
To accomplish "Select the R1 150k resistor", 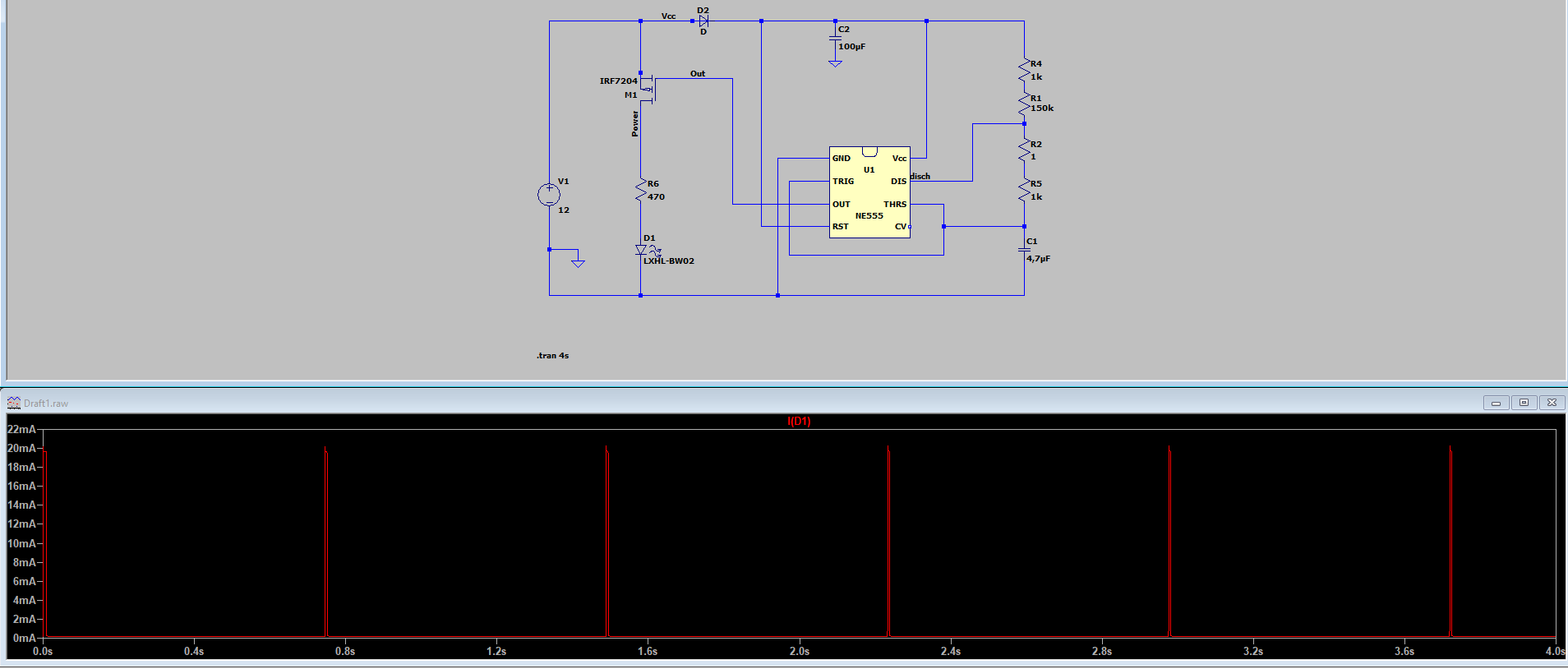I will [x=1024, y=104].
